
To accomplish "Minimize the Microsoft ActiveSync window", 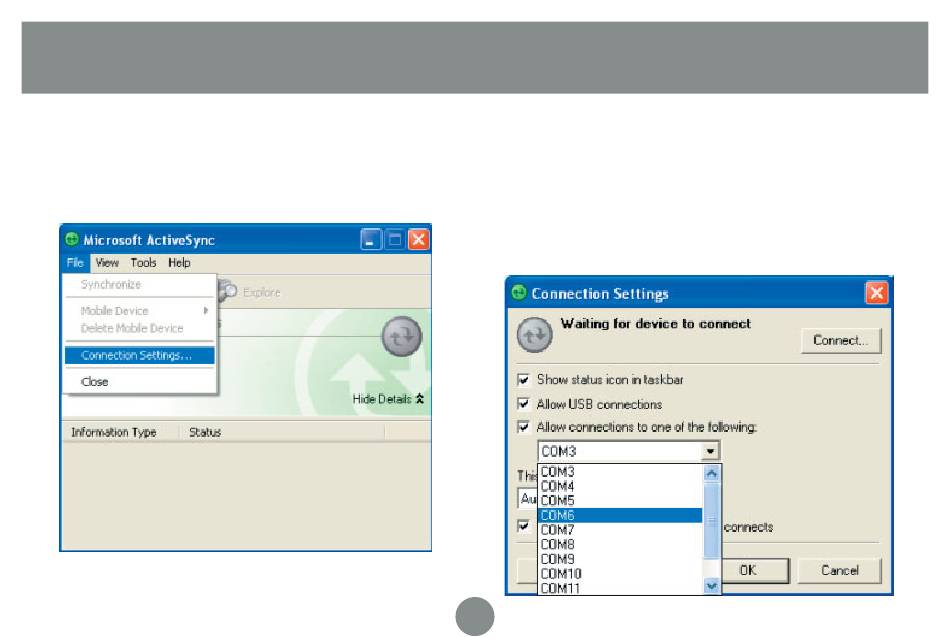I will tap(371, 239).
